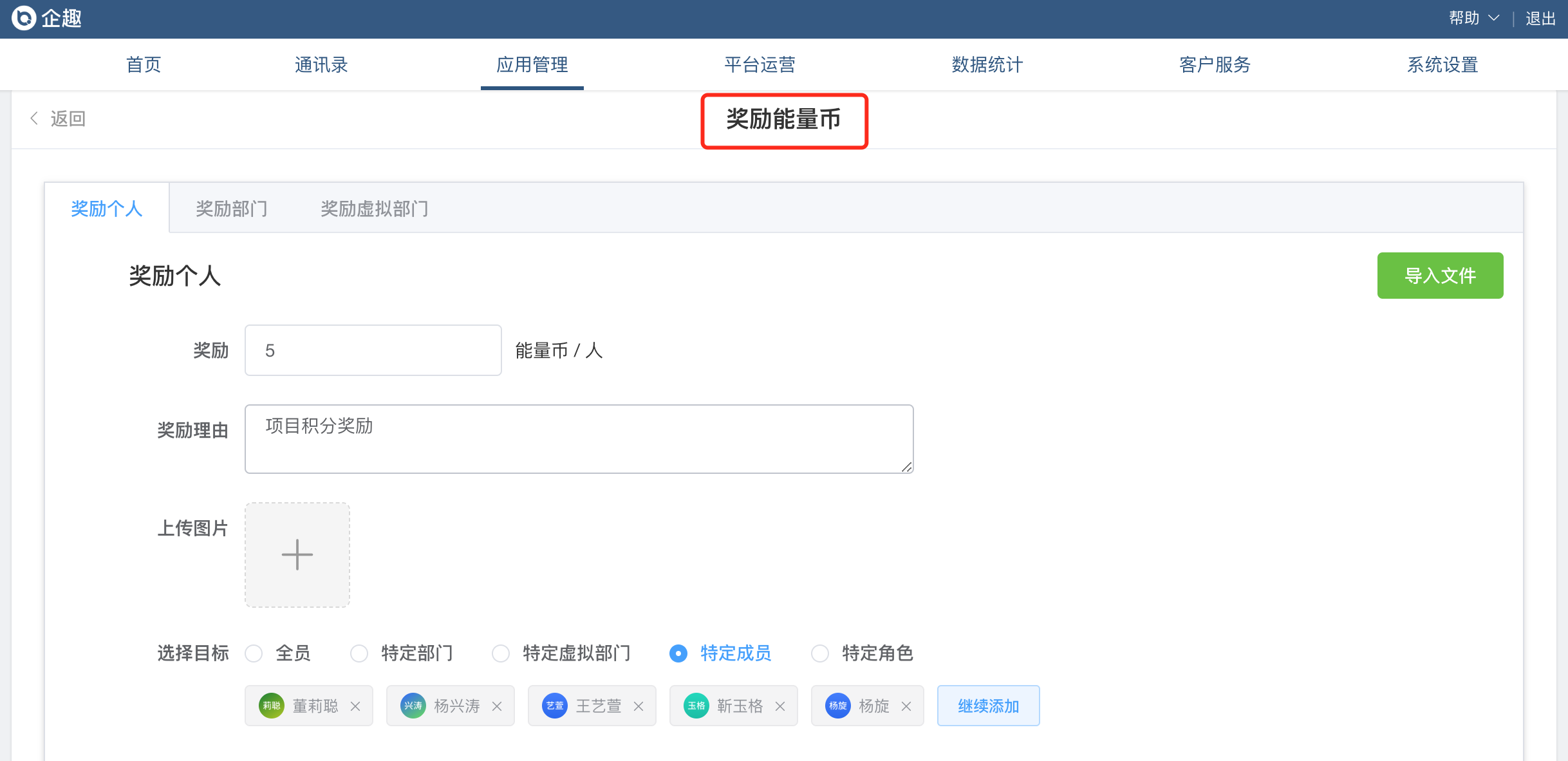Go to 数据统计 in navigation
The width and height of the screenshot is (1568, 761).
click(x=987, y=64)
